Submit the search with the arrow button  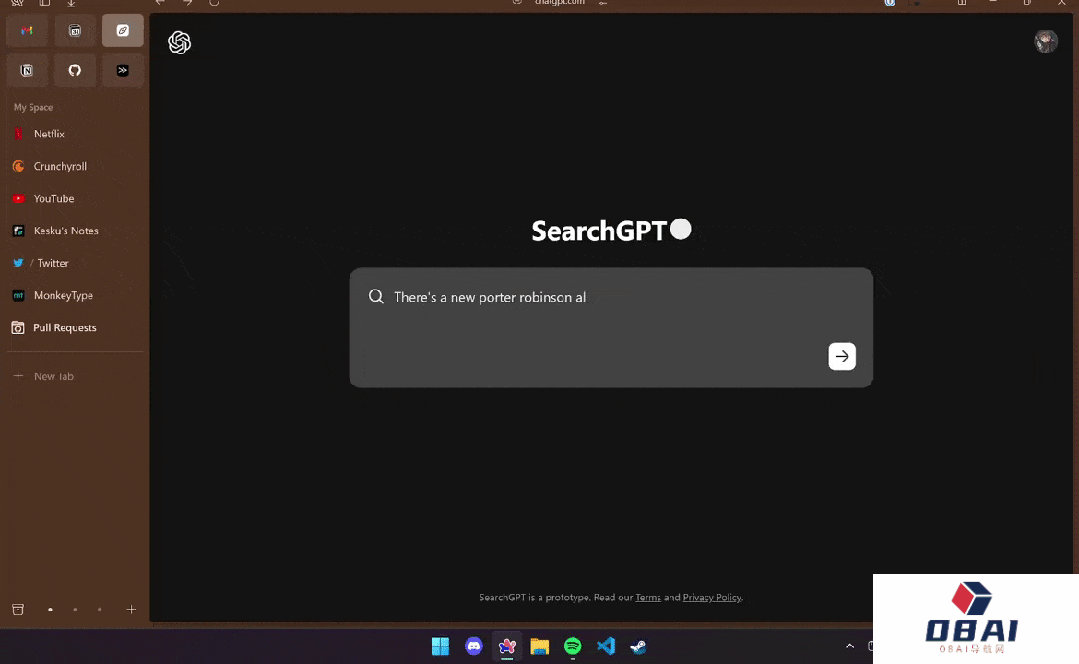coord(842,356)
